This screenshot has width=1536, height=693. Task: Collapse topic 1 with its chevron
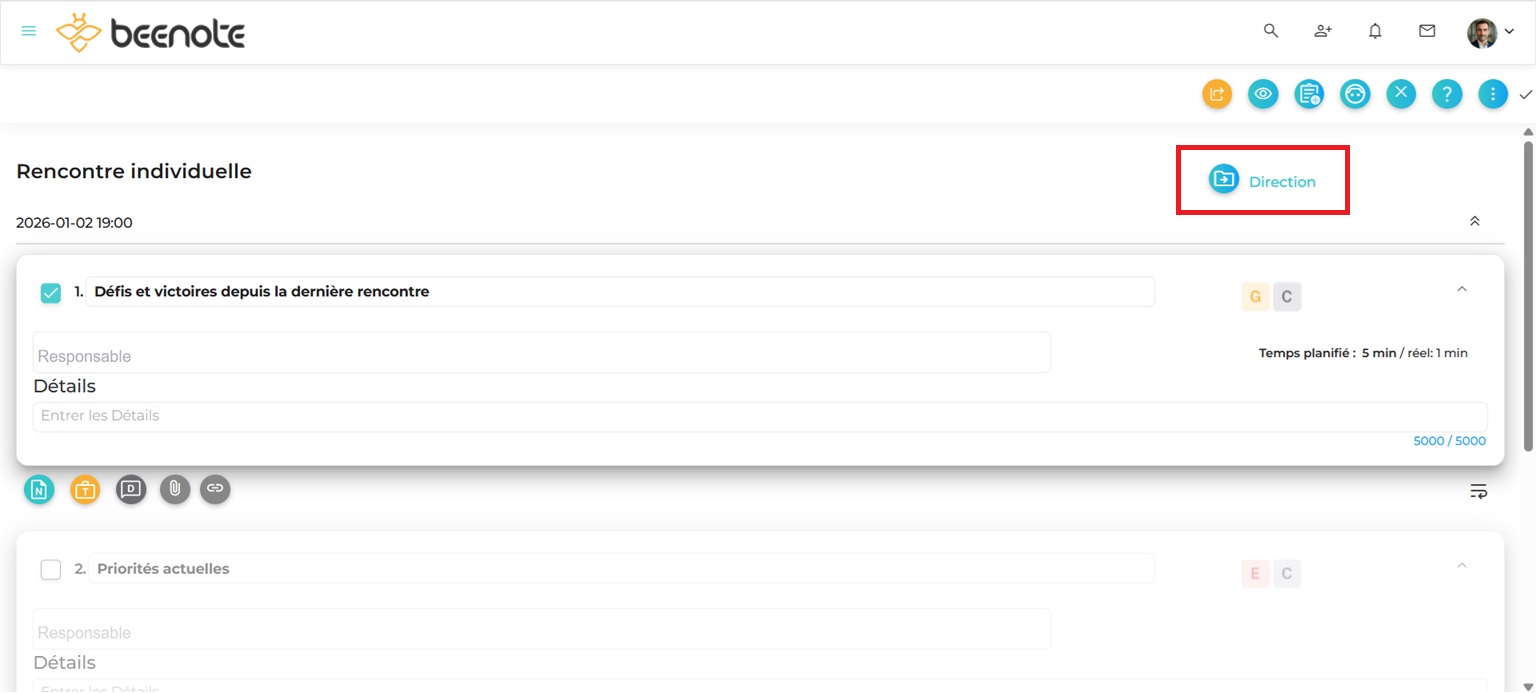pos(1461,289)
